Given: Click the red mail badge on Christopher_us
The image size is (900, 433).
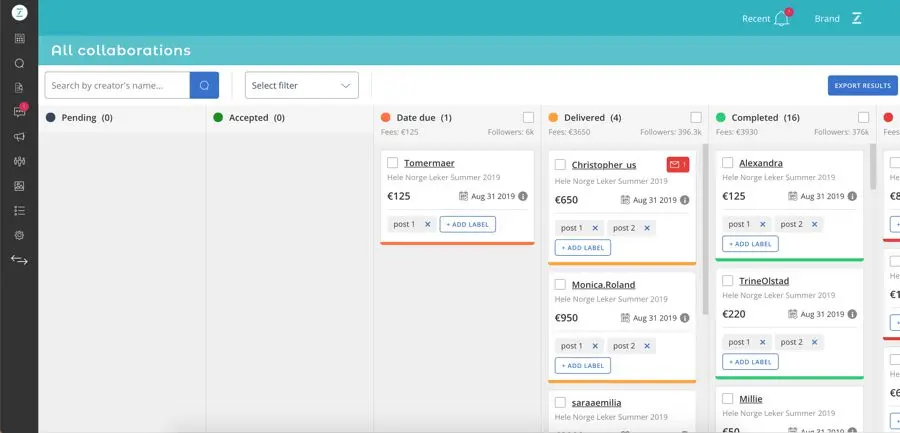Looking at the screenshot, I should 677,164.
